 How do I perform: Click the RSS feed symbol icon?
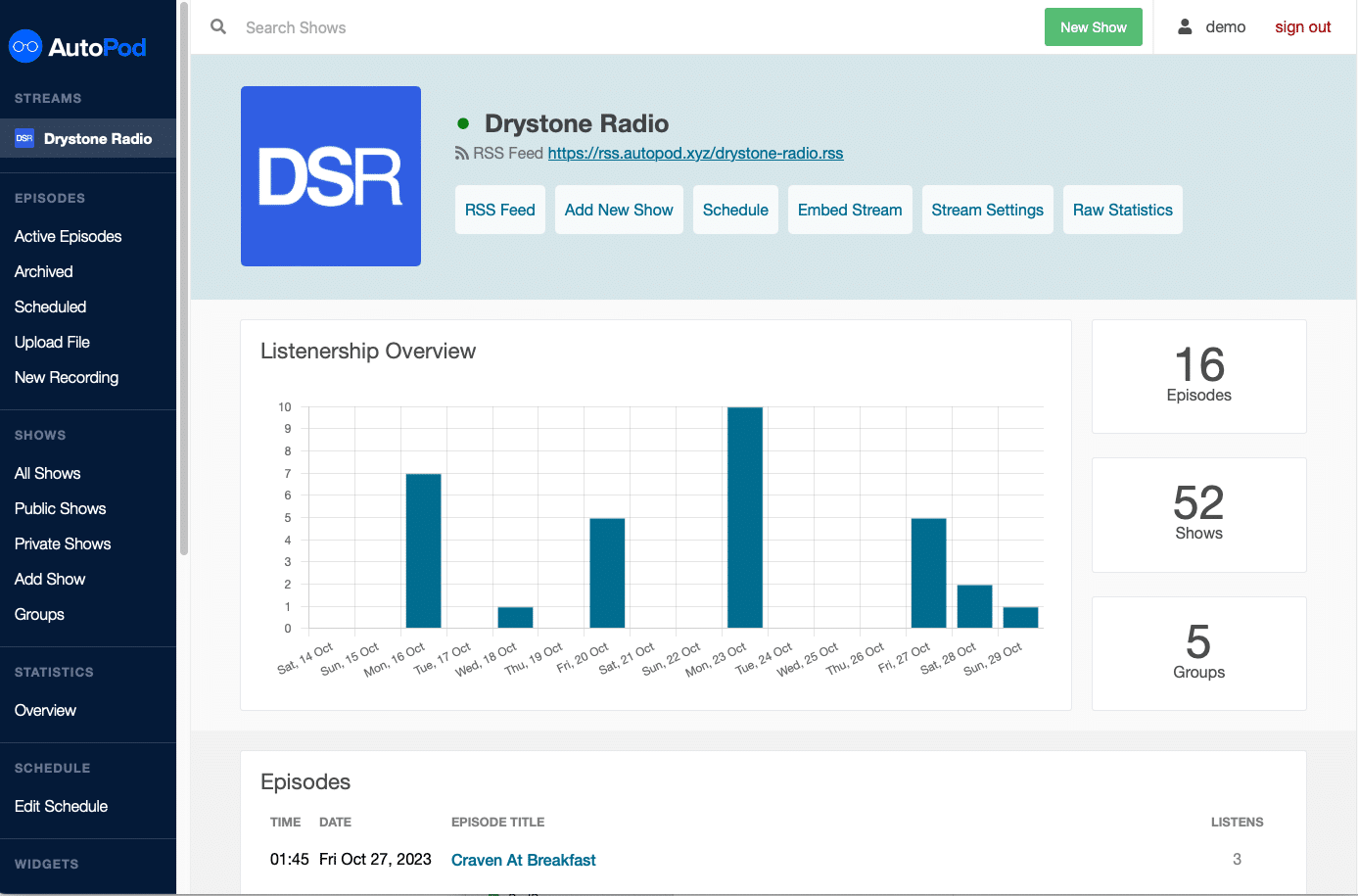(462, 154)
